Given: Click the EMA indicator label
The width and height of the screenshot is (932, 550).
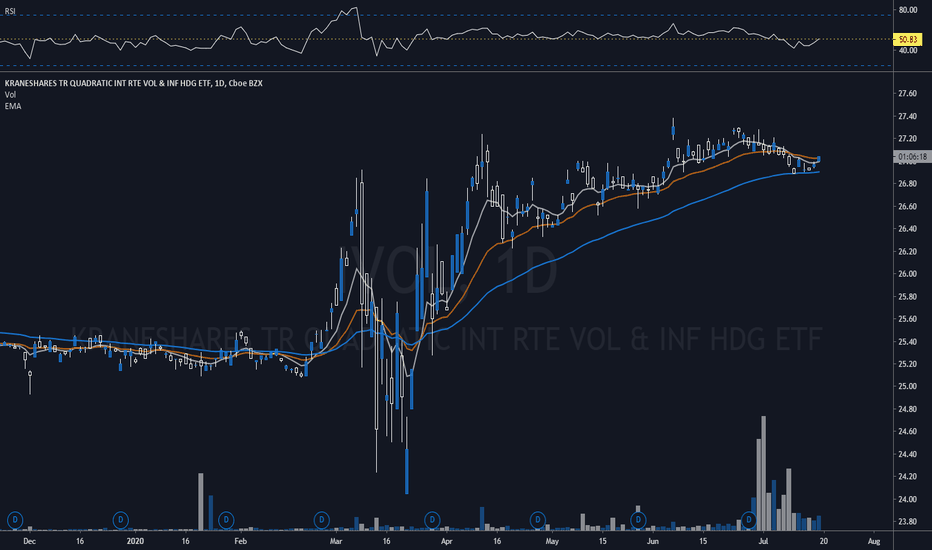Looking at the screenshot, I should coord(12,106).
